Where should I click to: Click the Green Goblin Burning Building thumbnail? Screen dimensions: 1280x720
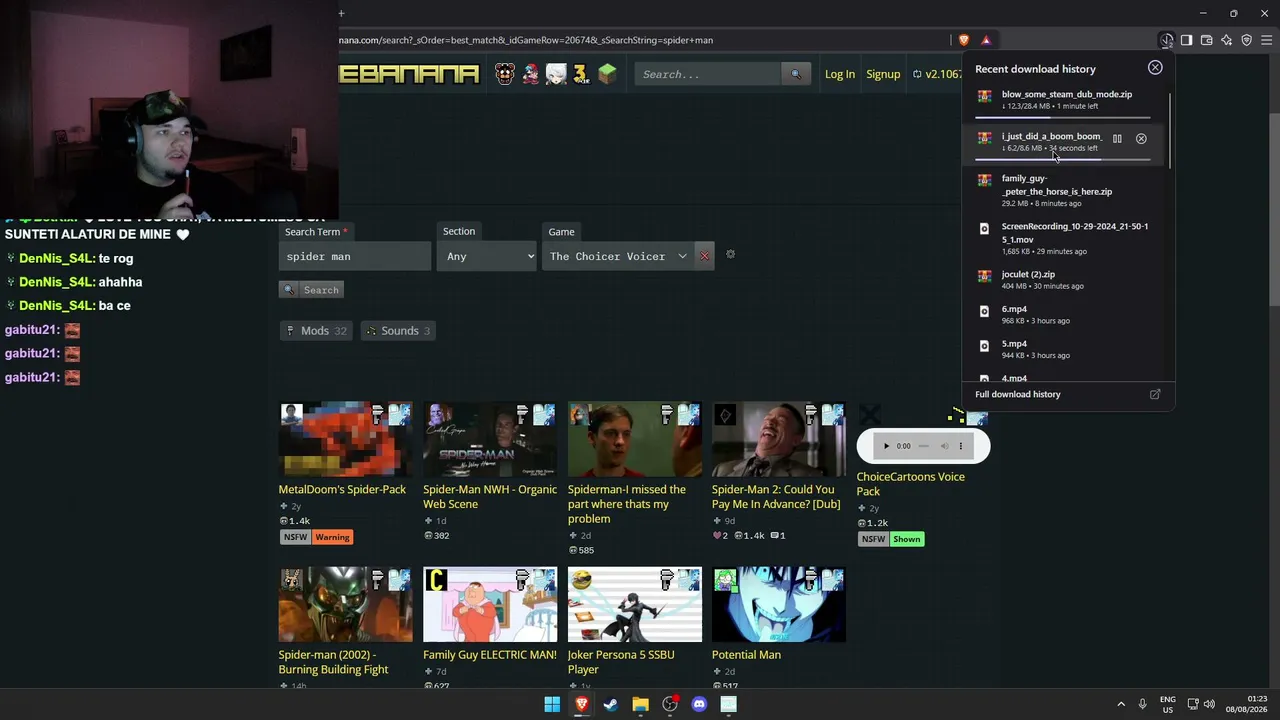pos(345,604)
